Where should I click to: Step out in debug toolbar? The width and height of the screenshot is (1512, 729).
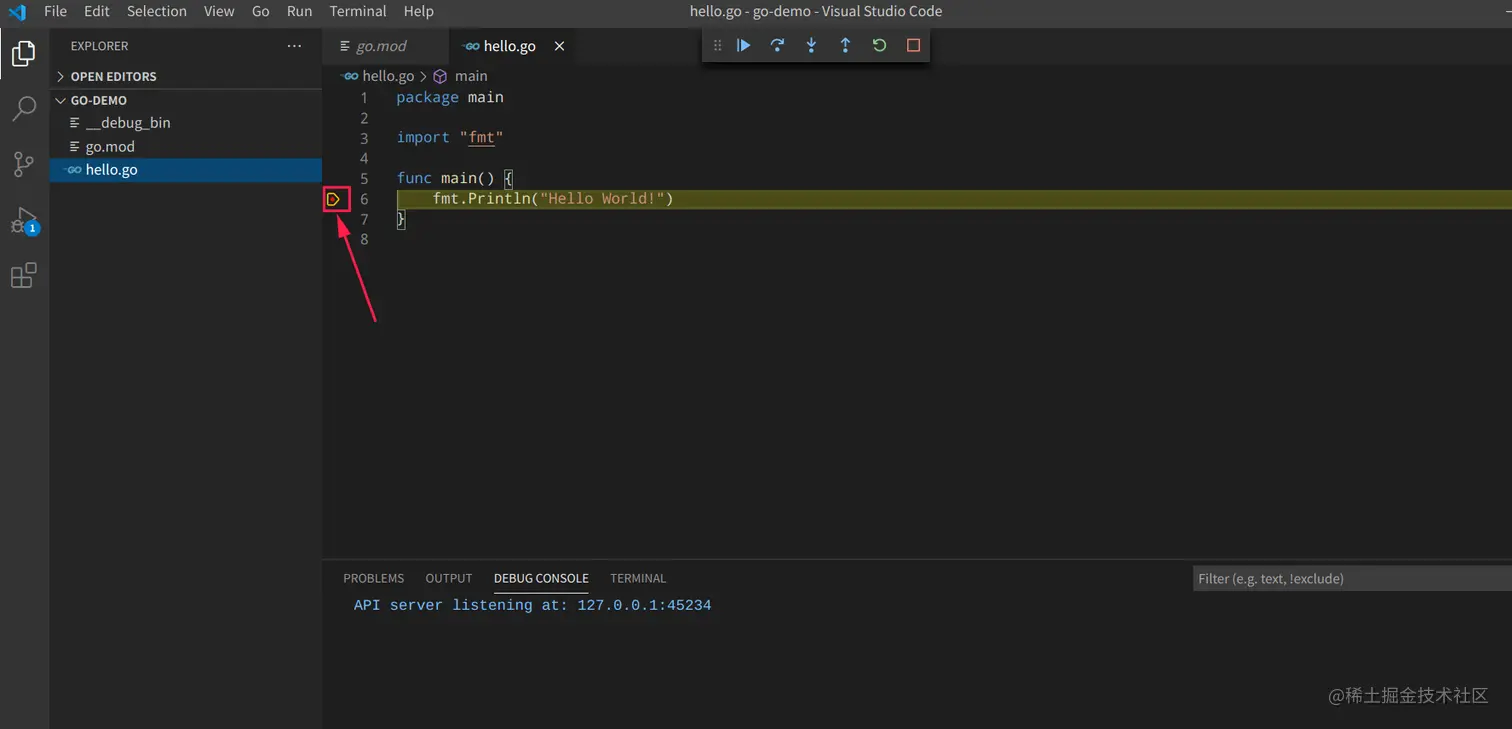pyautogui.click(x=845, y=45)
